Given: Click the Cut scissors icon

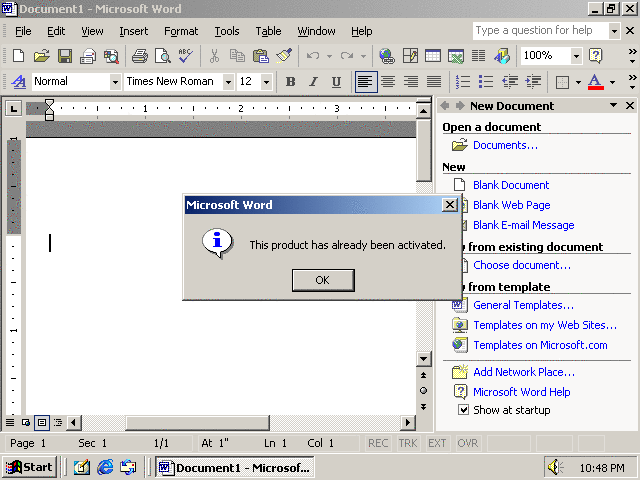Looking at the screenshot, I should [214, 56].
